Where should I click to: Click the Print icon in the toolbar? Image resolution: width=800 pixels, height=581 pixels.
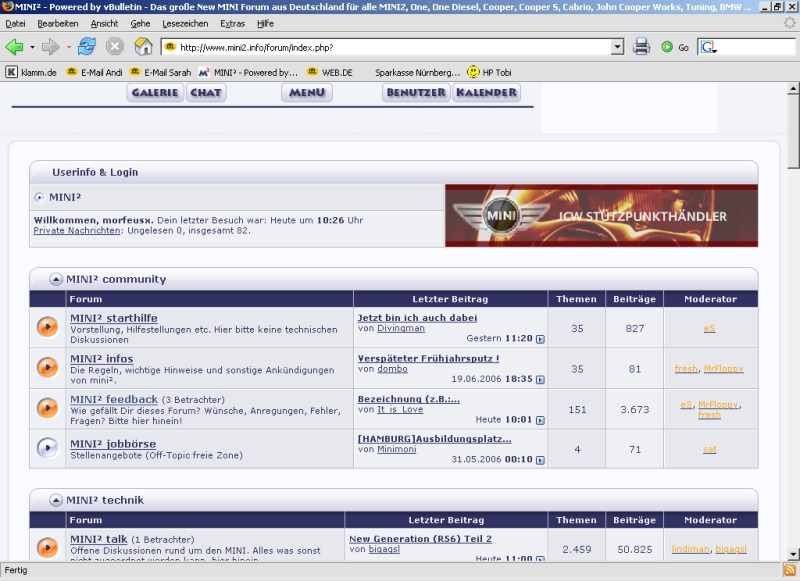(641, 47)
